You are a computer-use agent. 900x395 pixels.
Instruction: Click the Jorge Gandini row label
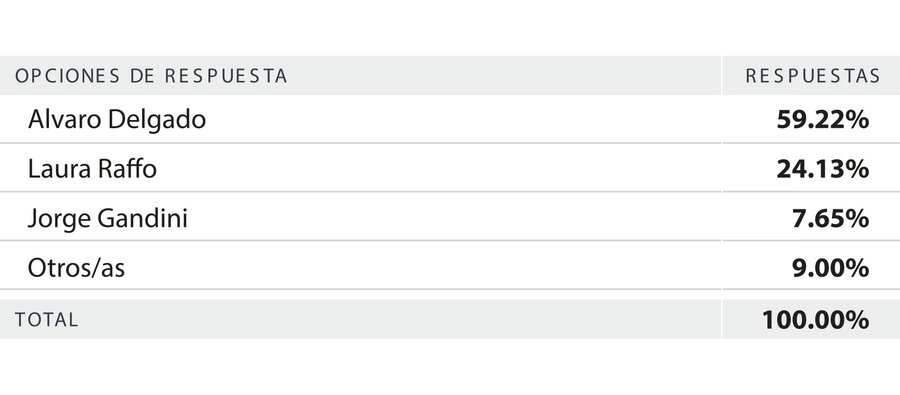pos(107,219)
